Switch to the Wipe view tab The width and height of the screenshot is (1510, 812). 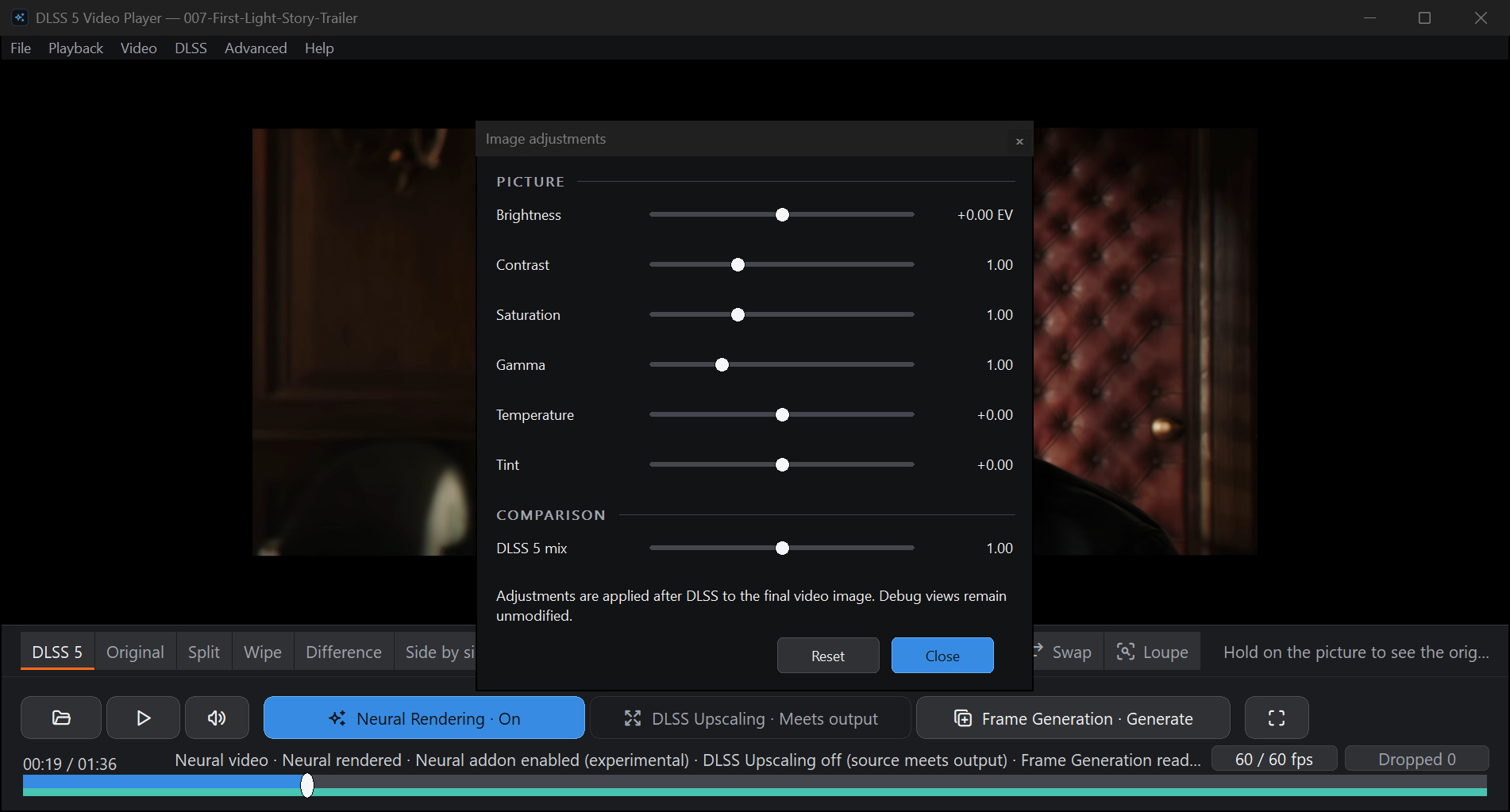263,652
